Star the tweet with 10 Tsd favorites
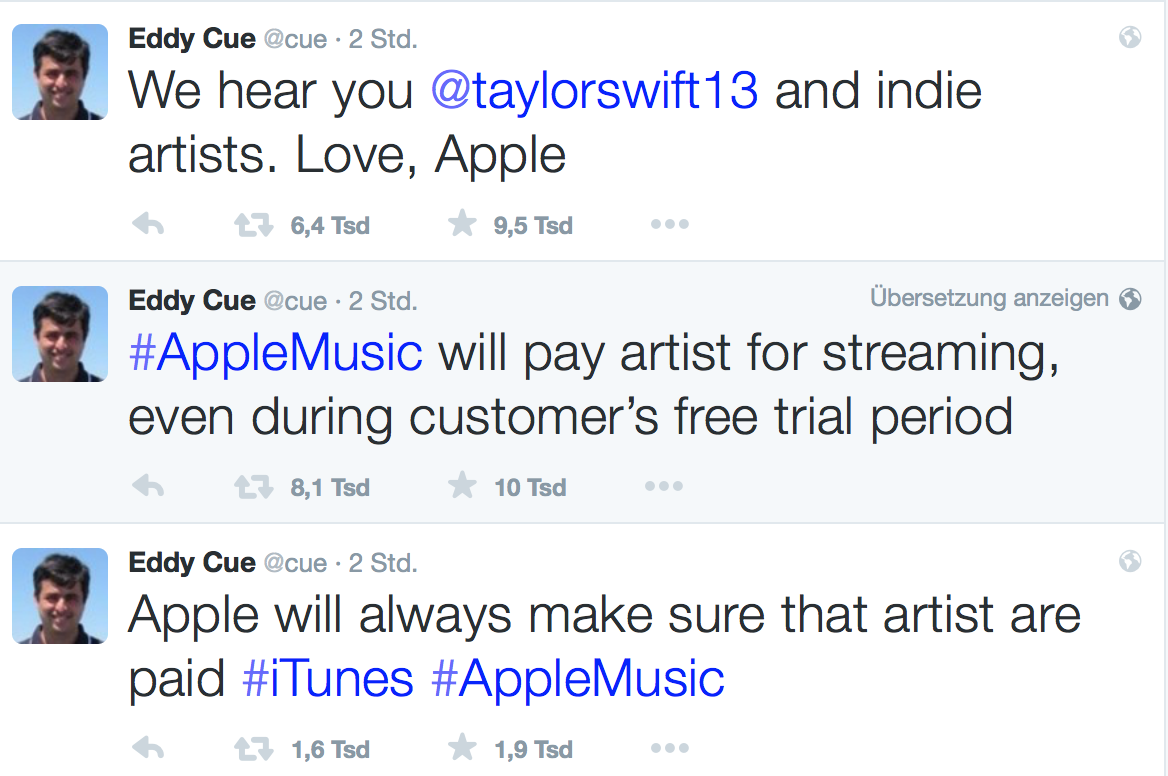This screenshot has height=776, width=1168. point(462,487)
